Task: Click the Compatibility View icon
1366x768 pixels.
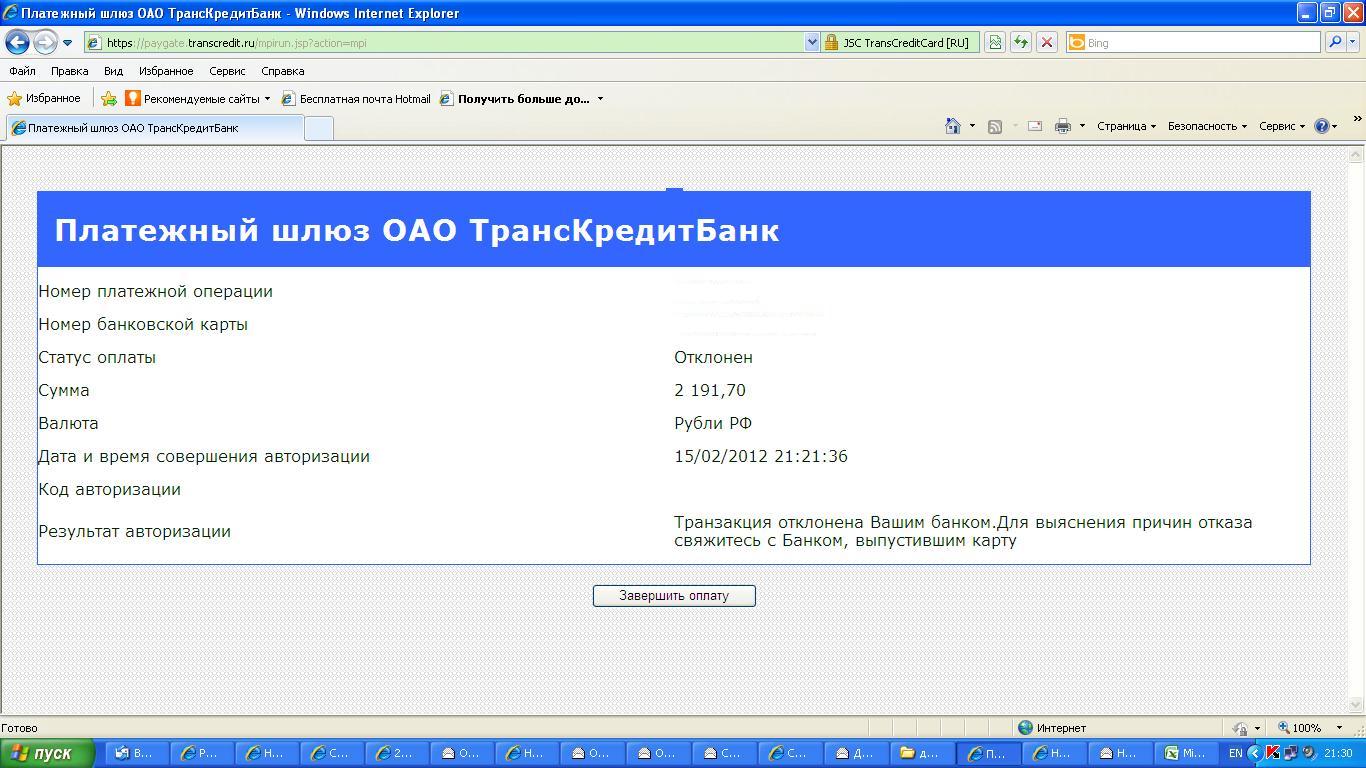Action: [x=994, y=43]
